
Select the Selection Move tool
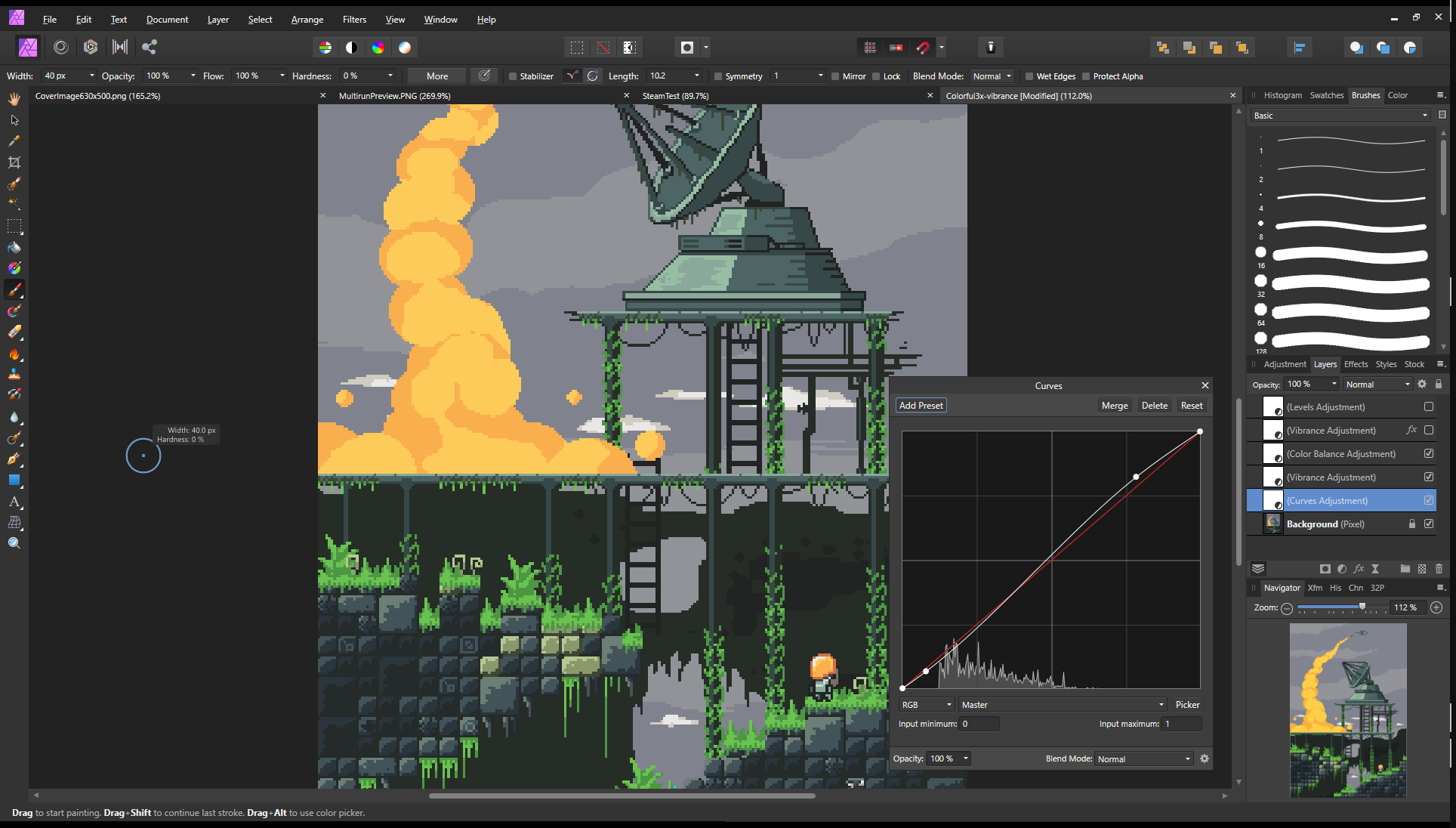[x=14, y=119]
